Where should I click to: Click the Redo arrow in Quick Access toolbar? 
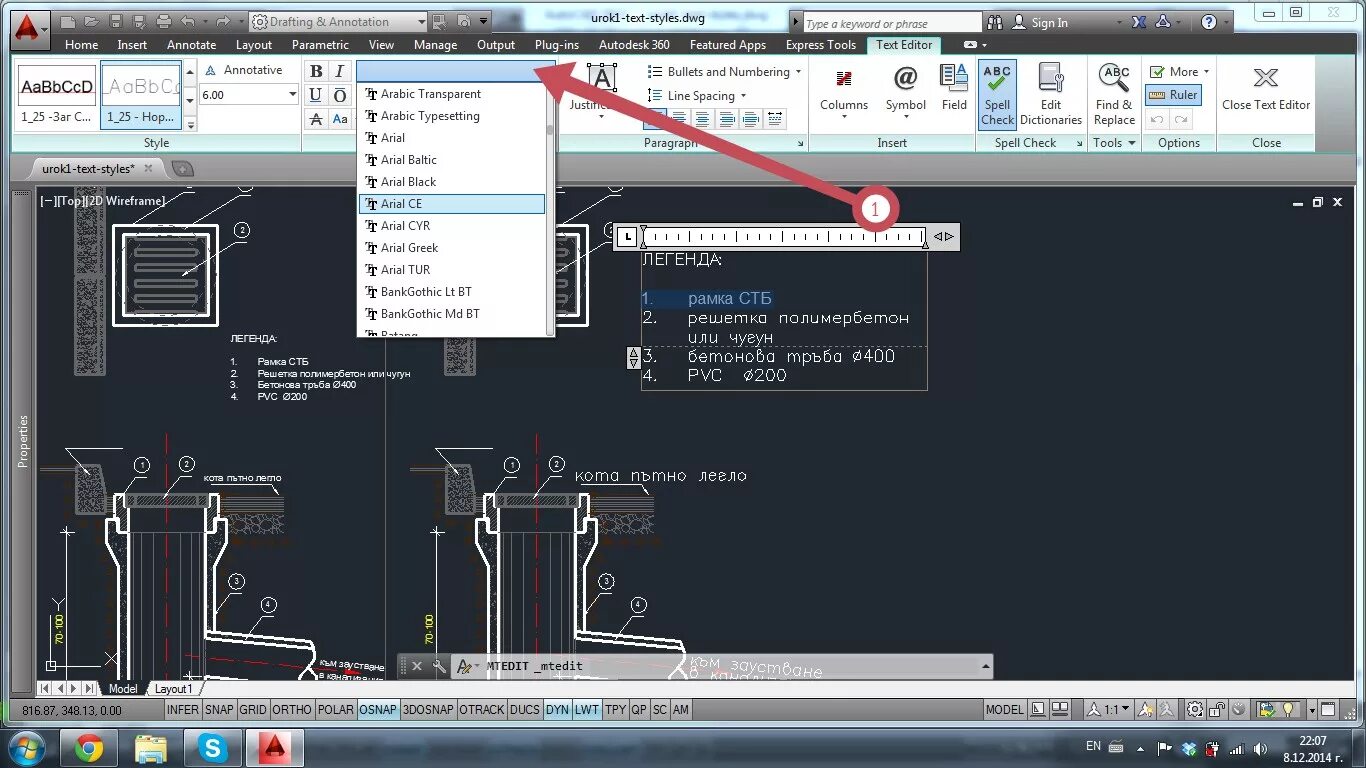(223, 21)
